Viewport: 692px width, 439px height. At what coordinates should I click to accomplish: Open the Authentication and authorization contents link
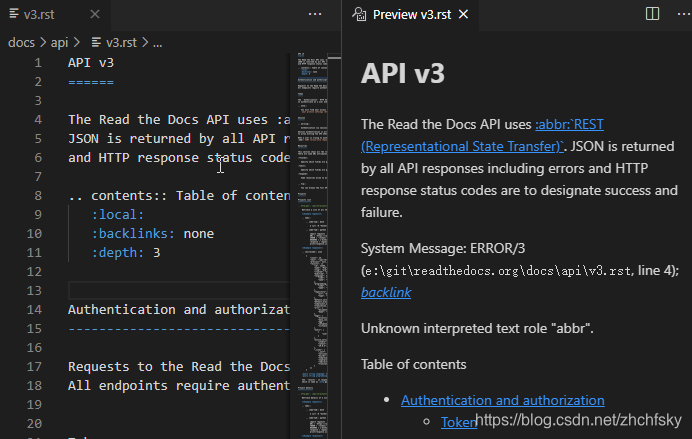point(503,400)
